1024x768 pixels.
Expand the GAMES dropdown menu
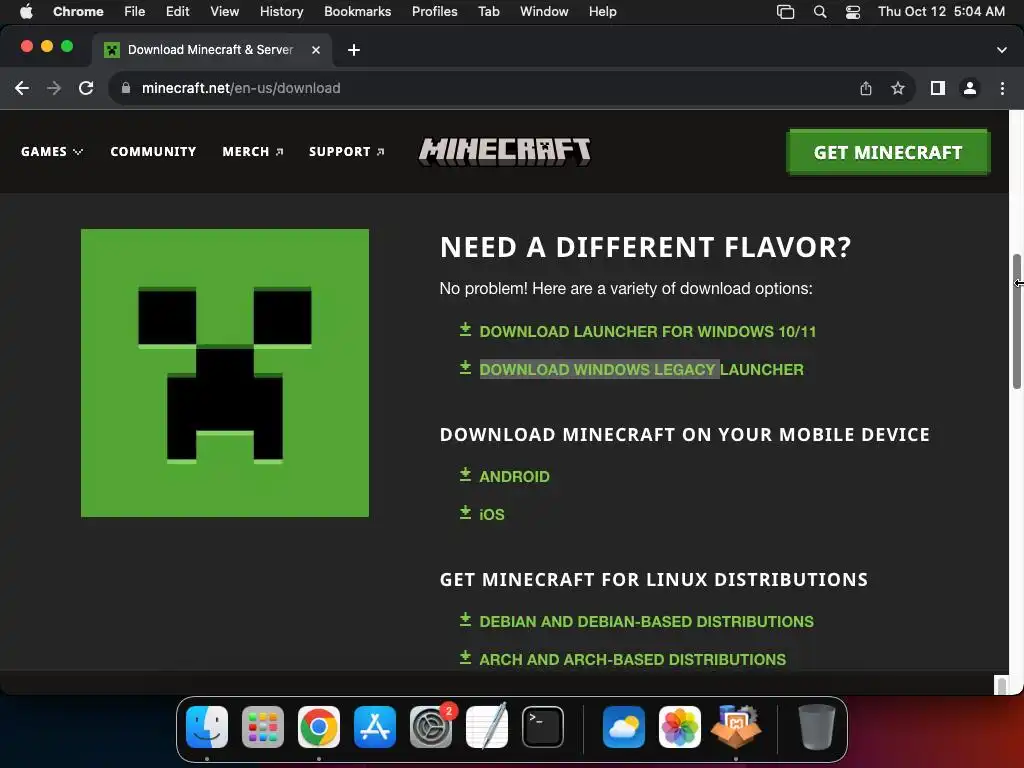click(52, 152)
